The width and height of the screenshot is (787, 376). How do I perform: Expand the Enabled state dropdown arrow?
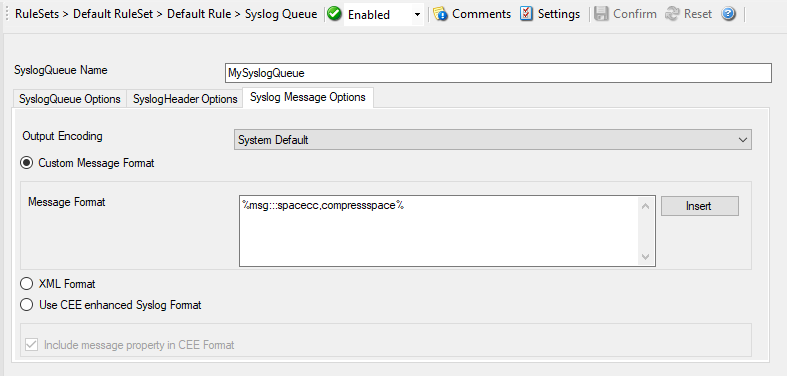tap(417, 15)
